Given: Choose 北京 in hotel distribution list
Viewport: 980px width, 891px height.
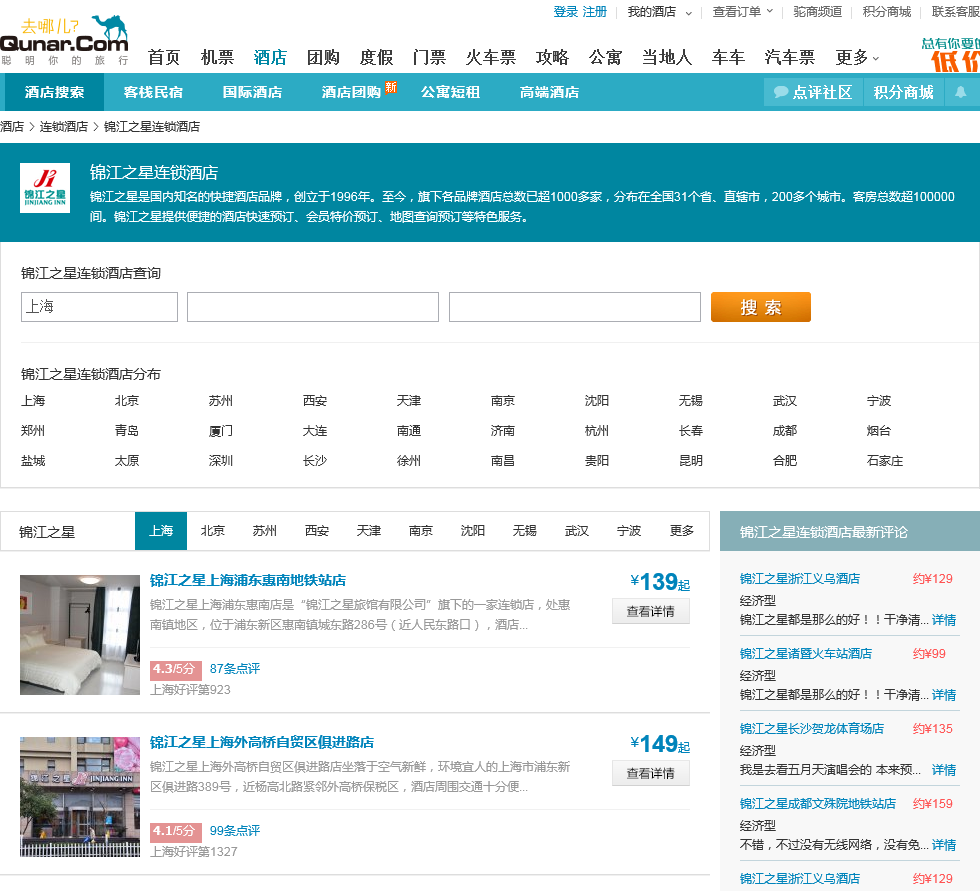Looking at the screenshot, I should [127, 401].
